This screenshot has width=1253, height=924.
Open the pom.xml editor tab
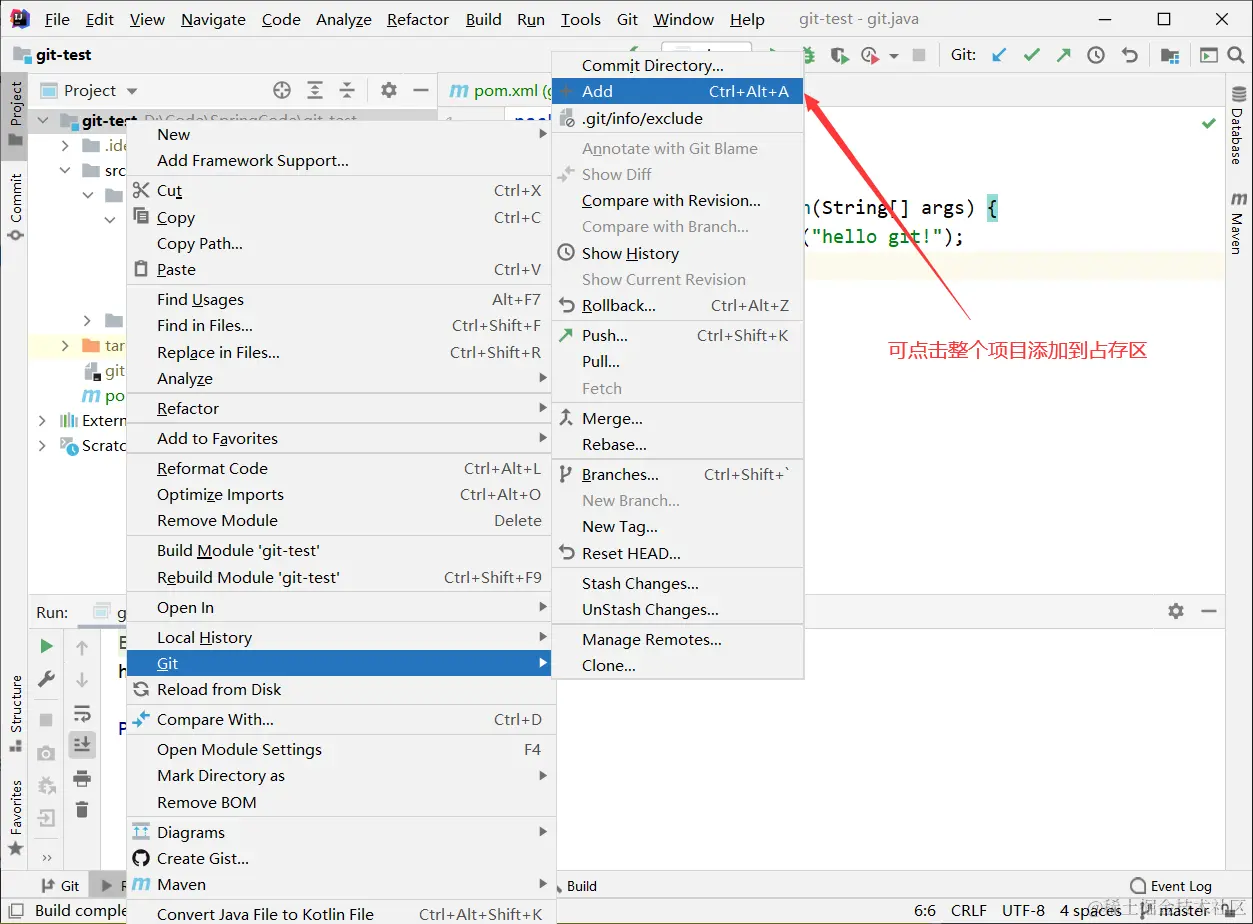point(495,90)
